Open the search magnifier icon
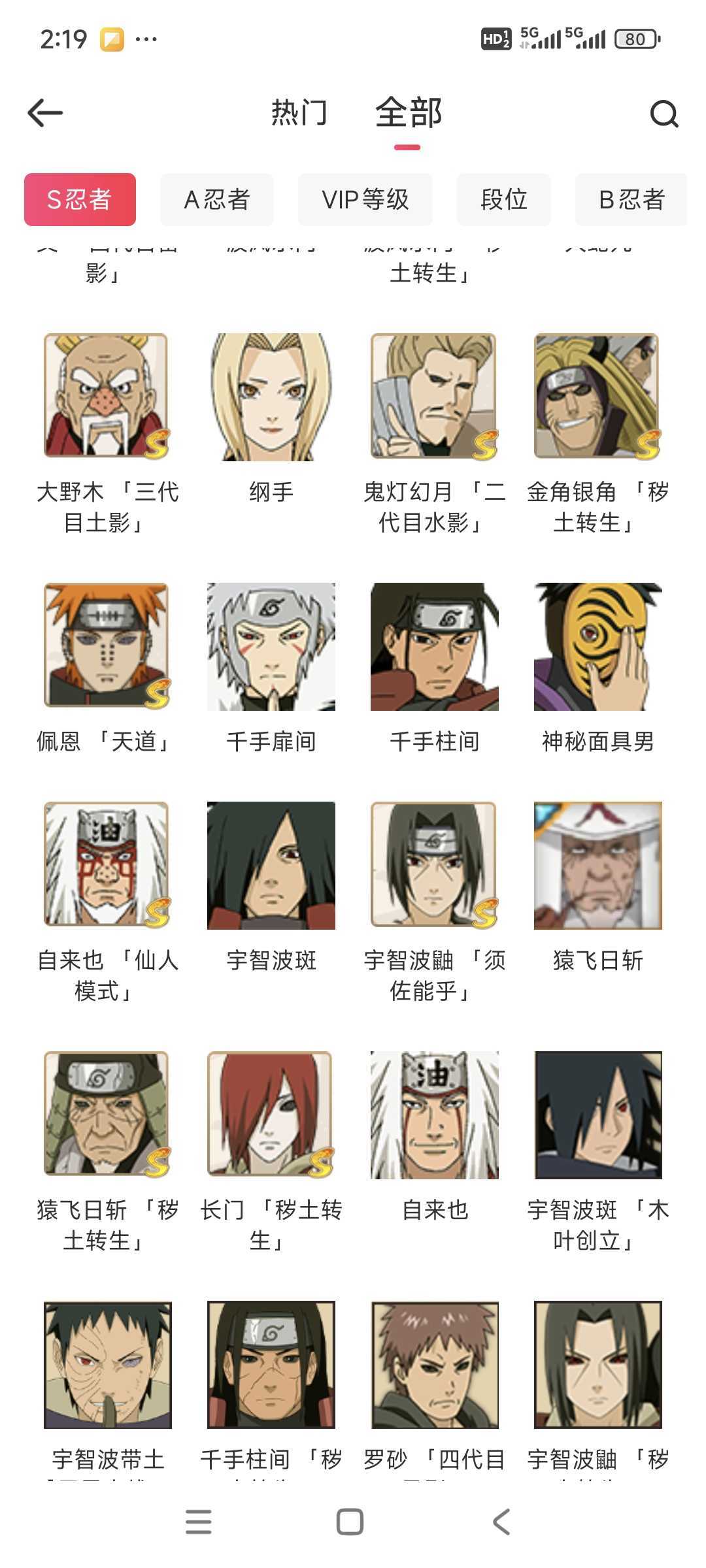Viewport: 706px width, 1568px height. (x=664, y=114)
